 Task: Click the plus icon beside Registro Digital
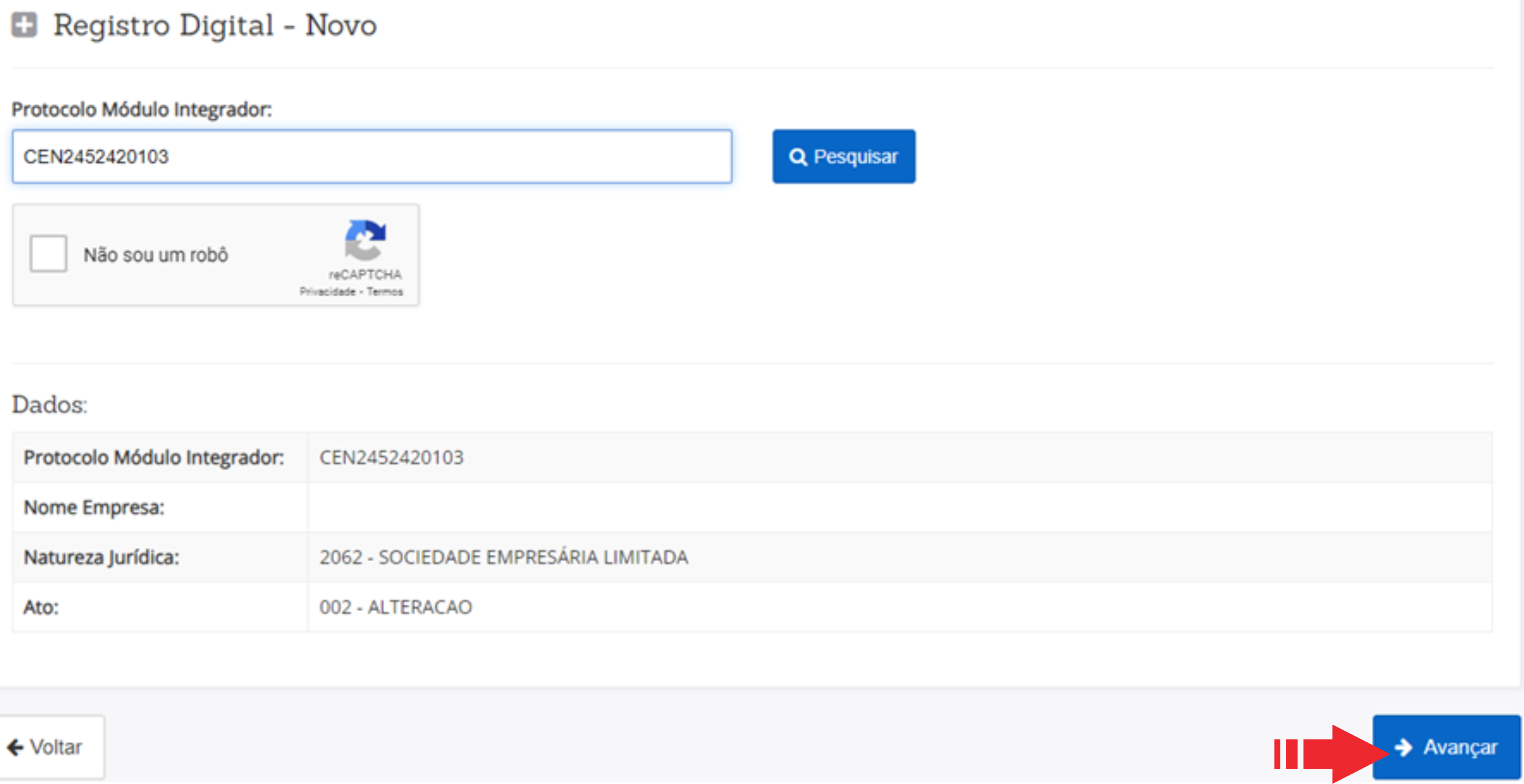(x=24, y=26)
